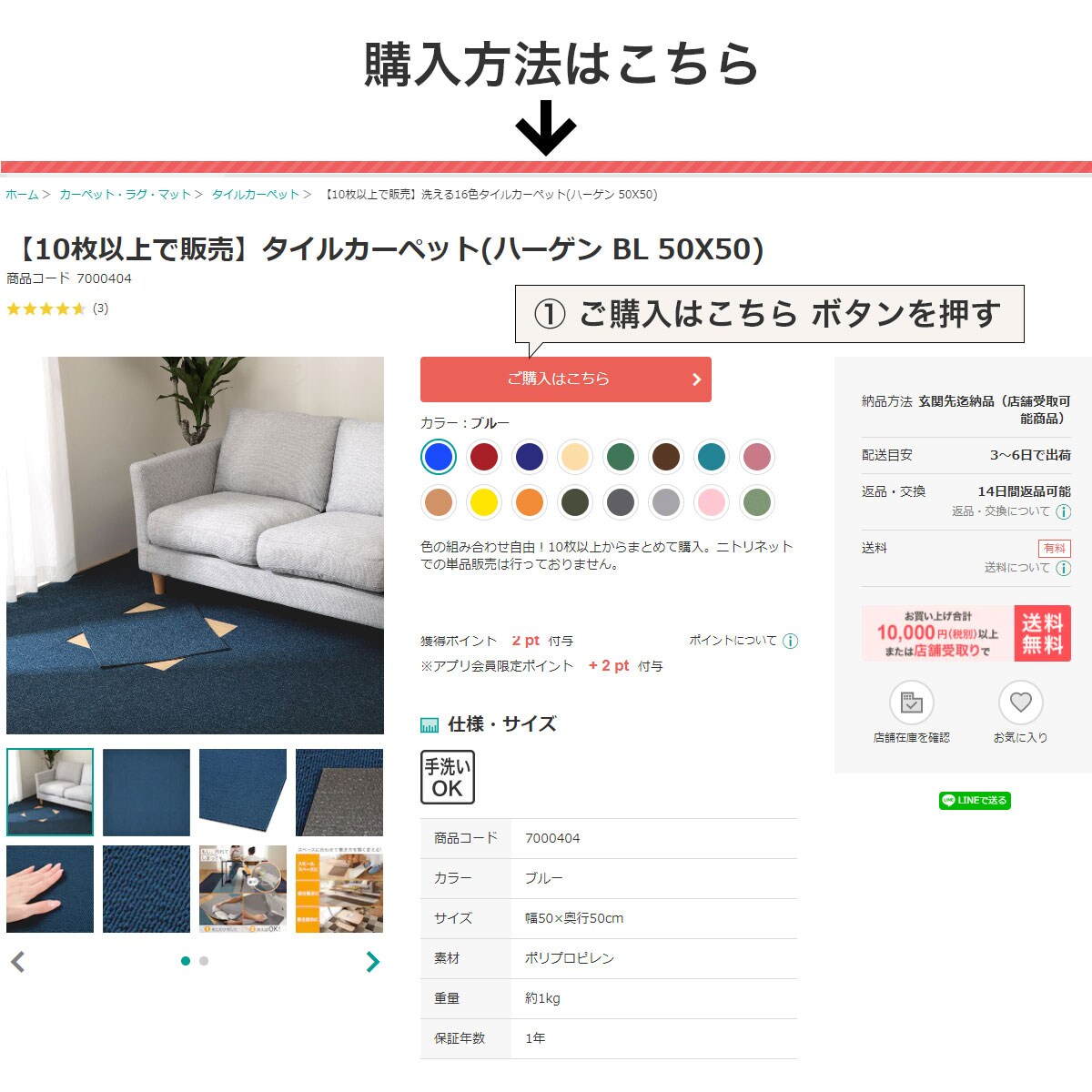Viewport: 1092px width, 1092px height.
Task: Select the second carousel page dot
Action: click(204, 961)
